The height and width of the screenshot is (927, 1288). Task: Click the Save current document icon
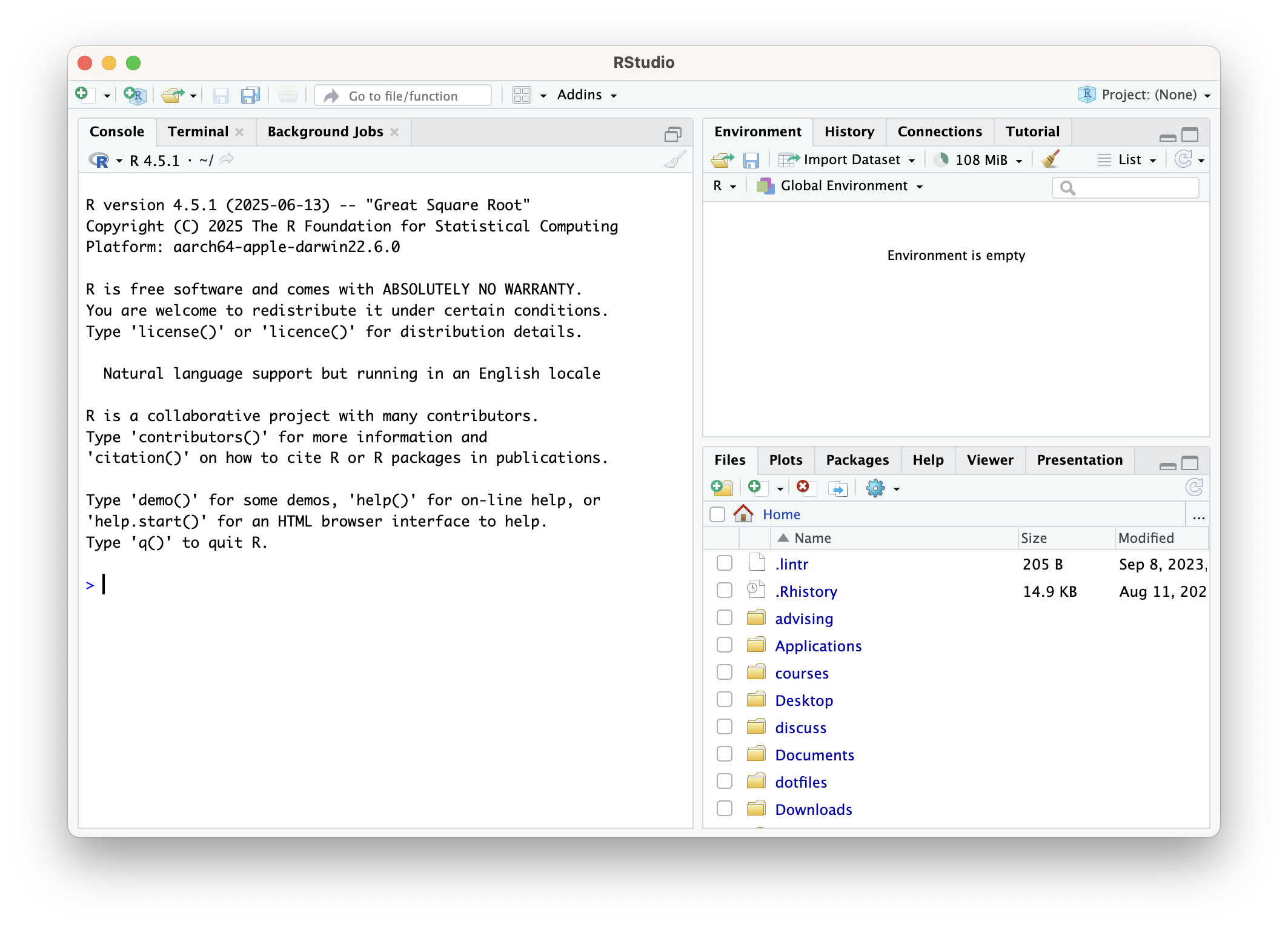pos(221,95)
